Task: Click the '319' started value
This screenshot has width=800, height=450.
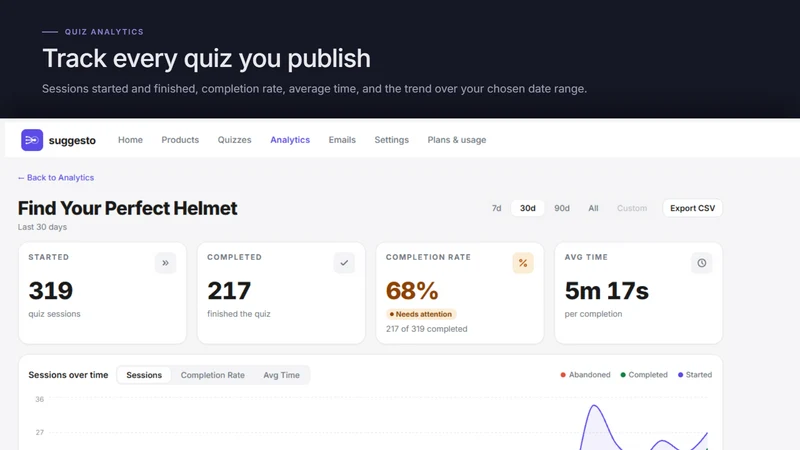Action: click(x=51, y=291)
